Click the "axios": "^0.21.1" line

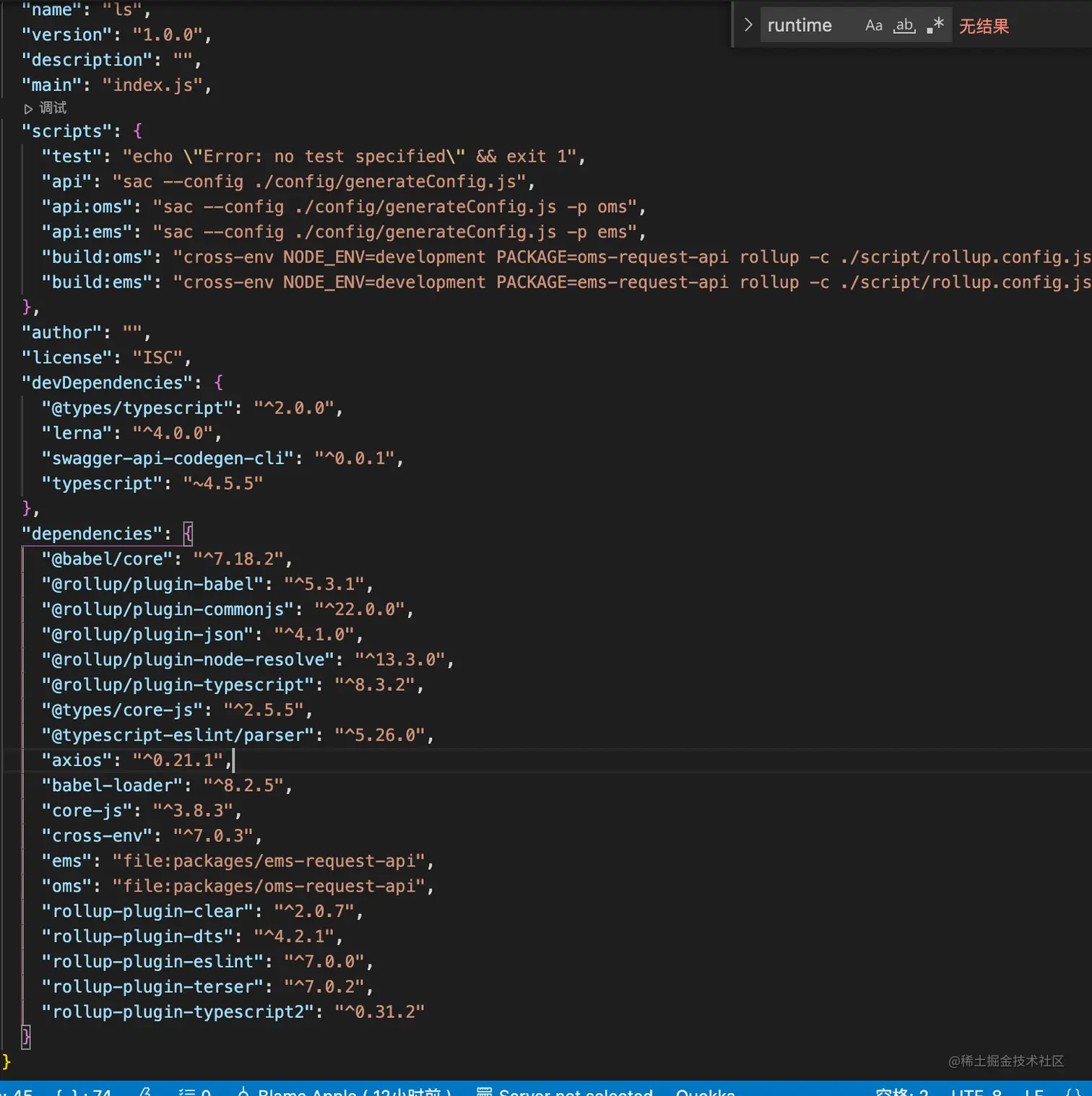point(136,760)
